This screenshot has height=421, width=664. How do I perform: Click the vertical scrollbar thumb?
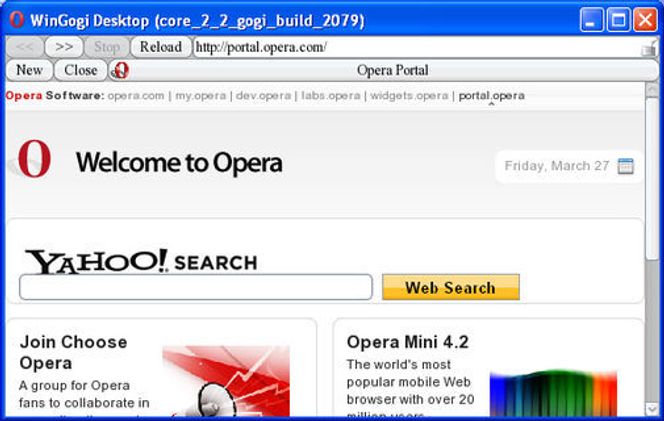[x=652, y=177]
